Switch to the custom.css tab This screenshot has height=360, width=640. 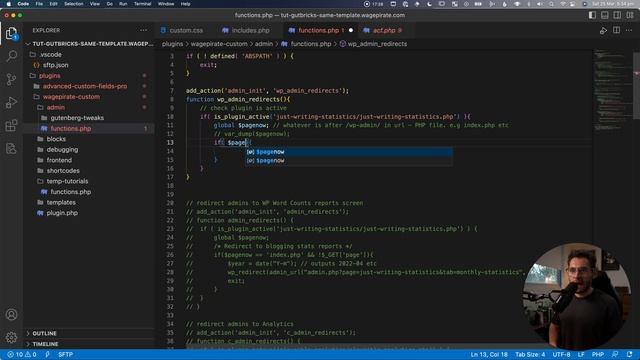(x=182, y=30)
